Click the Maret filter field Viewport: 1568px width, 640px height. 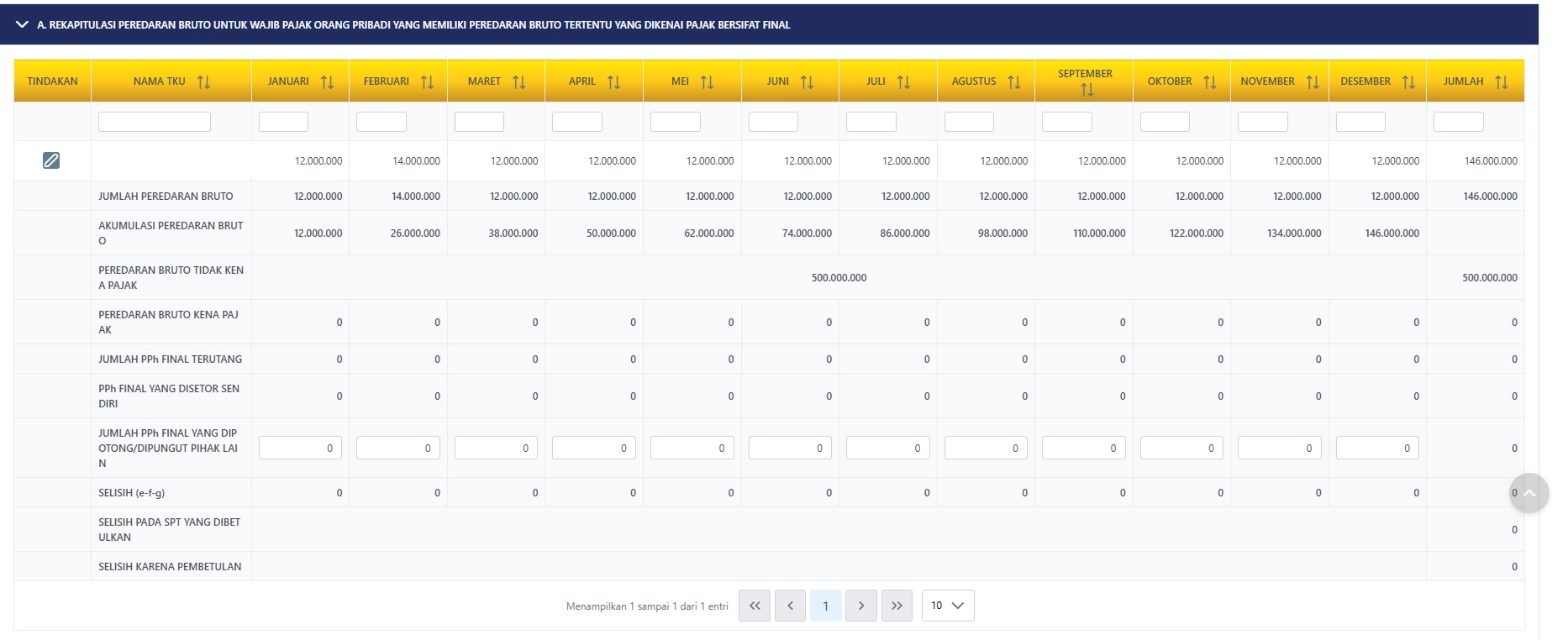pos(479,122)
